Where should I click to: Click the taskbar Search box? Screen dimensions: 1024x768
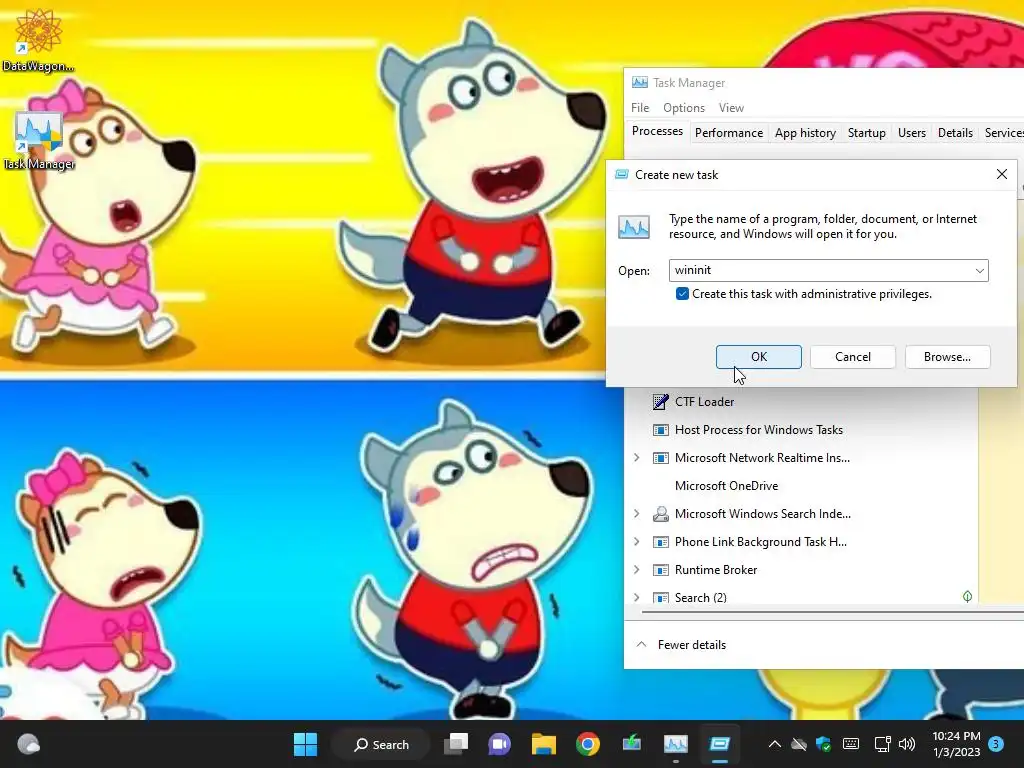click(381, 744)
